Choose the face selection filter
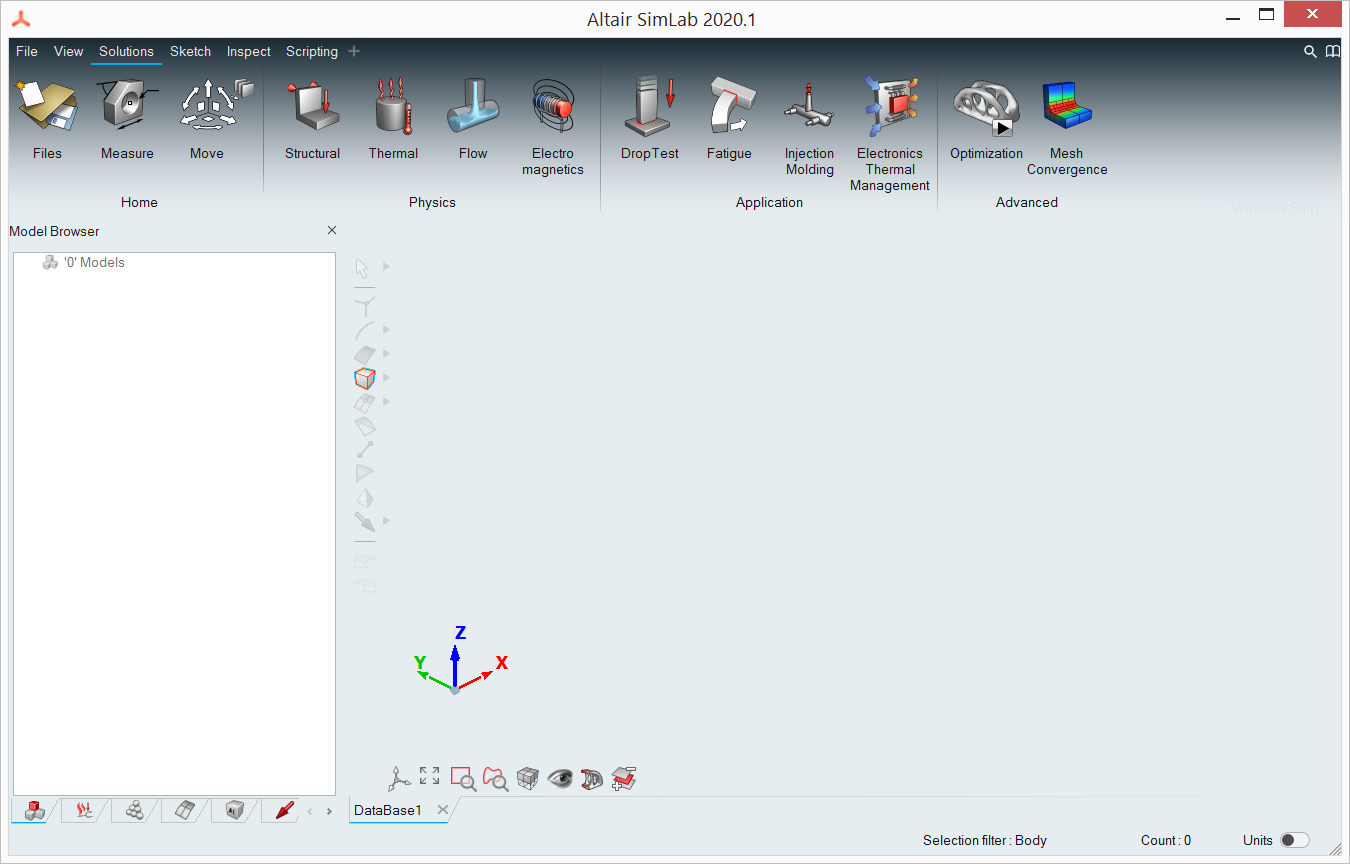This screenshot has height=864, width=1350. tap(365, 354)
